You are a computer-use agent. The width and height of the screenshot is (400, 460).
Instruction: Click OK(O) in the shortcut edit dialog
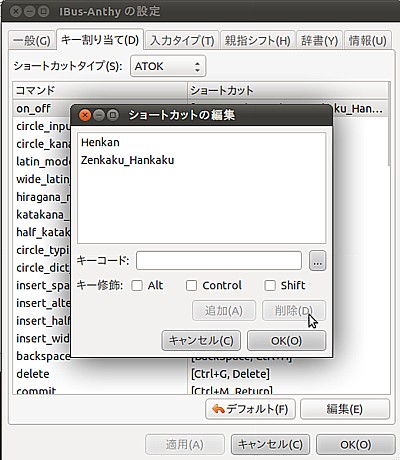click(x=286, y=341)
